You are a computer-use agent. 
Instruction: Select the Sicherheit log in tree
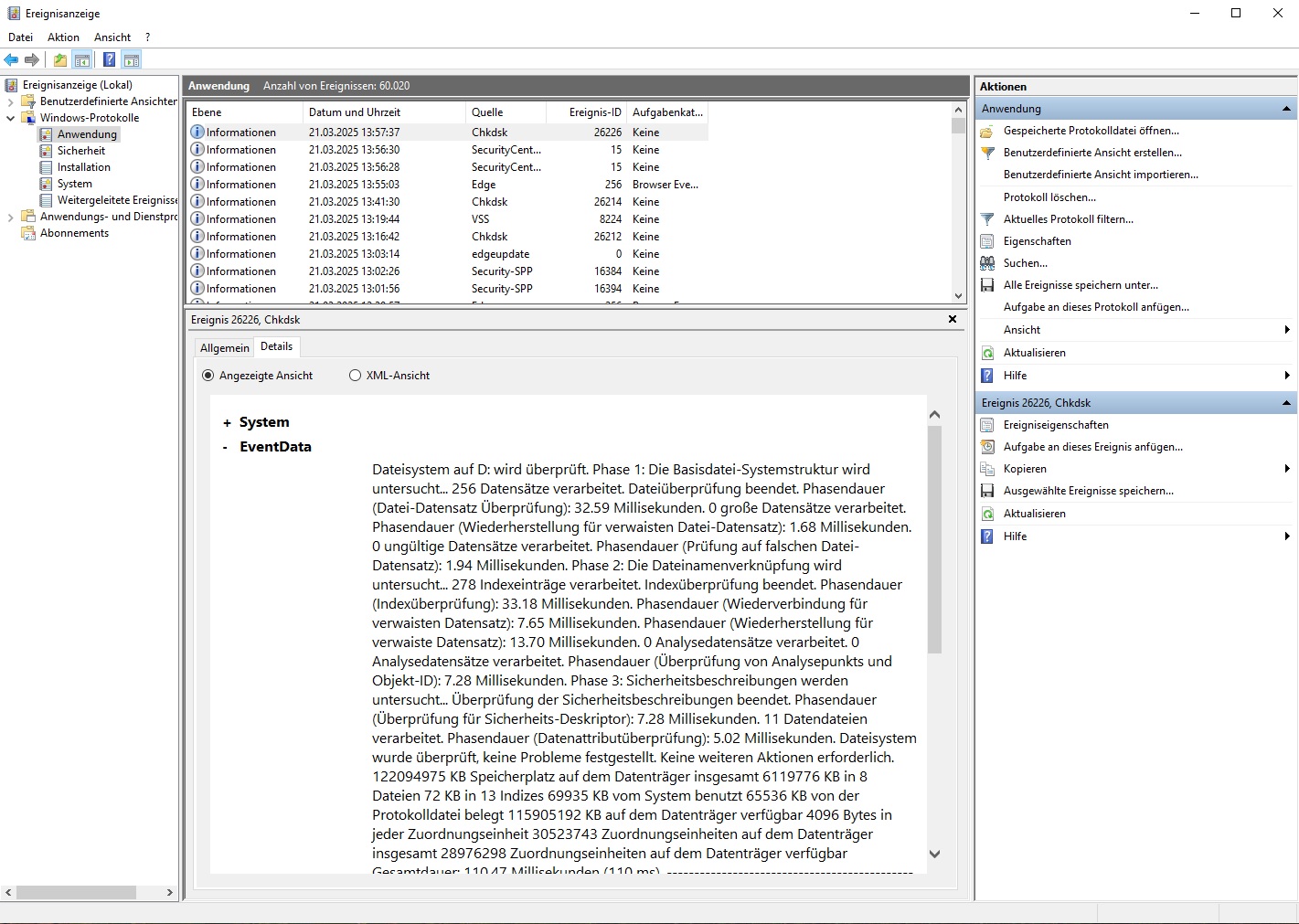pyautogui.click(x=81, y=151)
